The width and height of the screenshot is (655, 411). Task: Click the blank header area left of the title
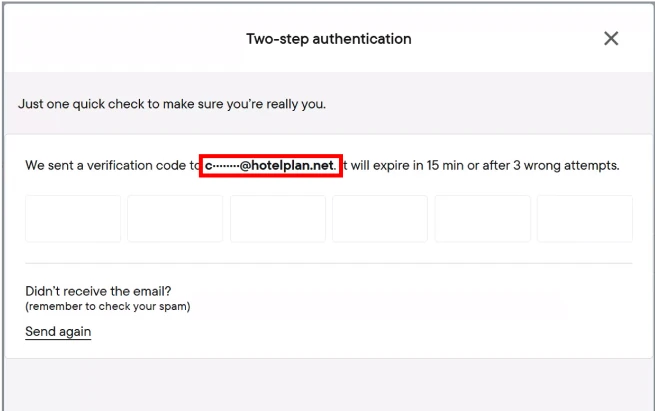pyautogui.click(x=120, y=39)
